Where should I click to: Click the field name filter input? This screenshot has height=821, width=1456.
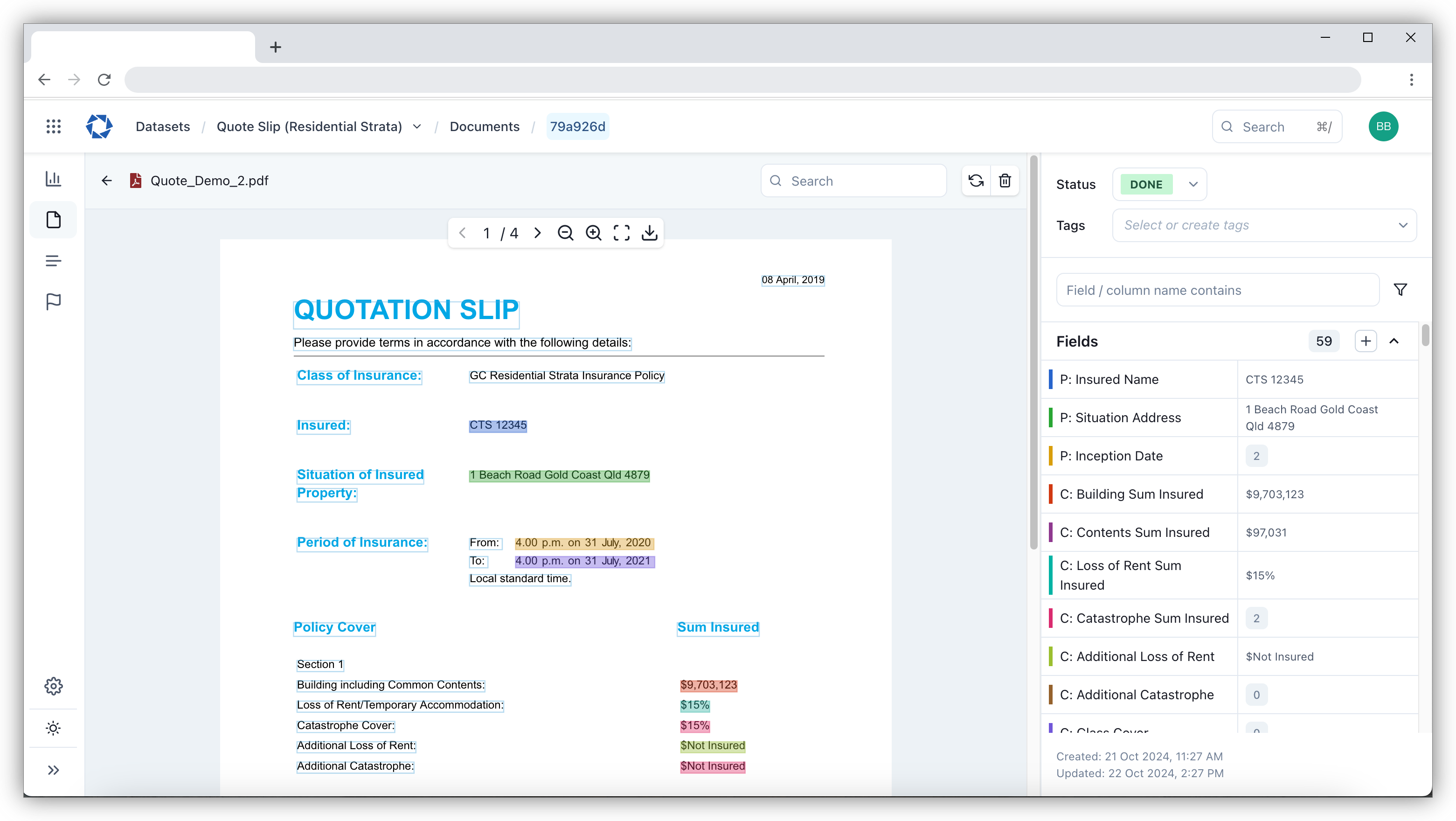coord(1217,290)
